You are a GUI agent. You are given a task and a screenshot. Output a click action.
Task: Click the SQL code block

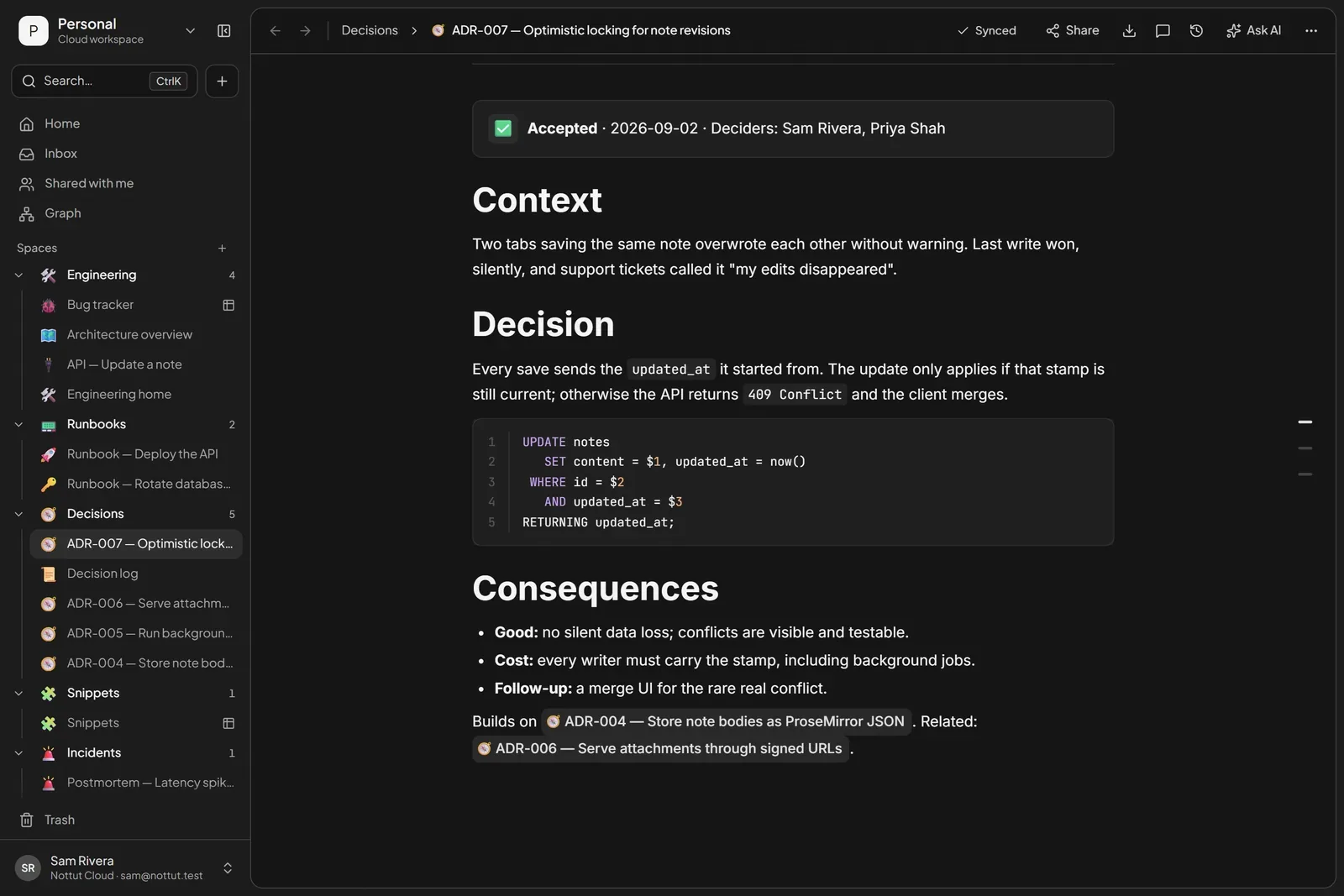793,483
